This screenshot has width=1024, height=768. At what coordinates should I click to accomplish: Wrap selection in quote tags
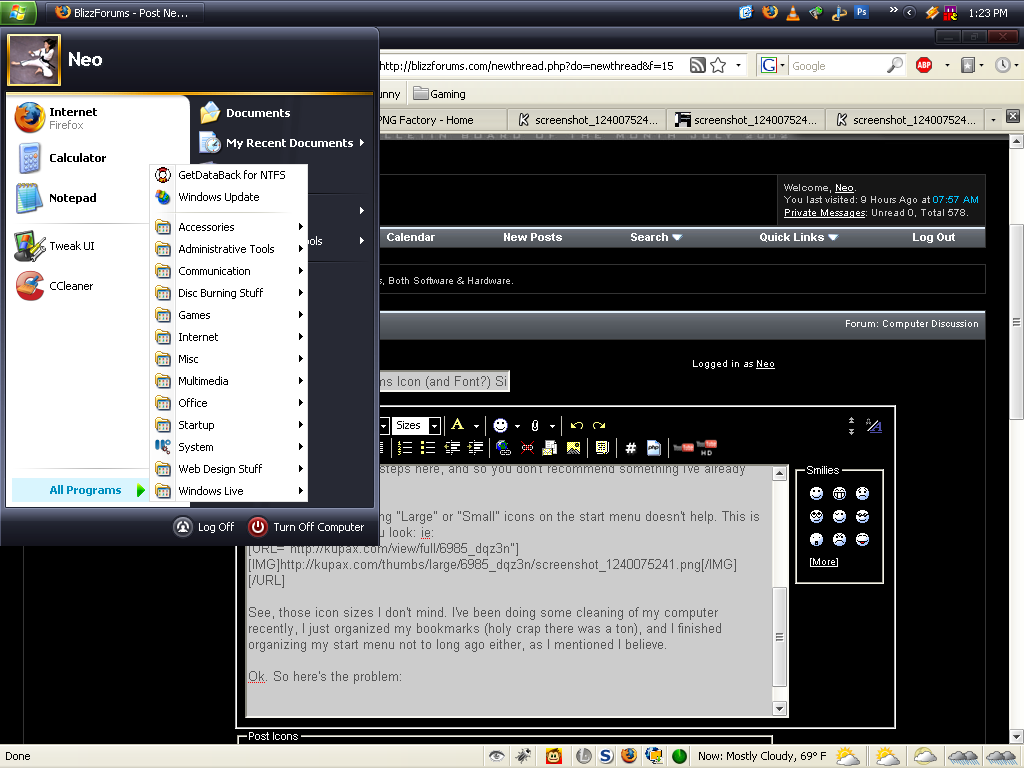[602, 448]
